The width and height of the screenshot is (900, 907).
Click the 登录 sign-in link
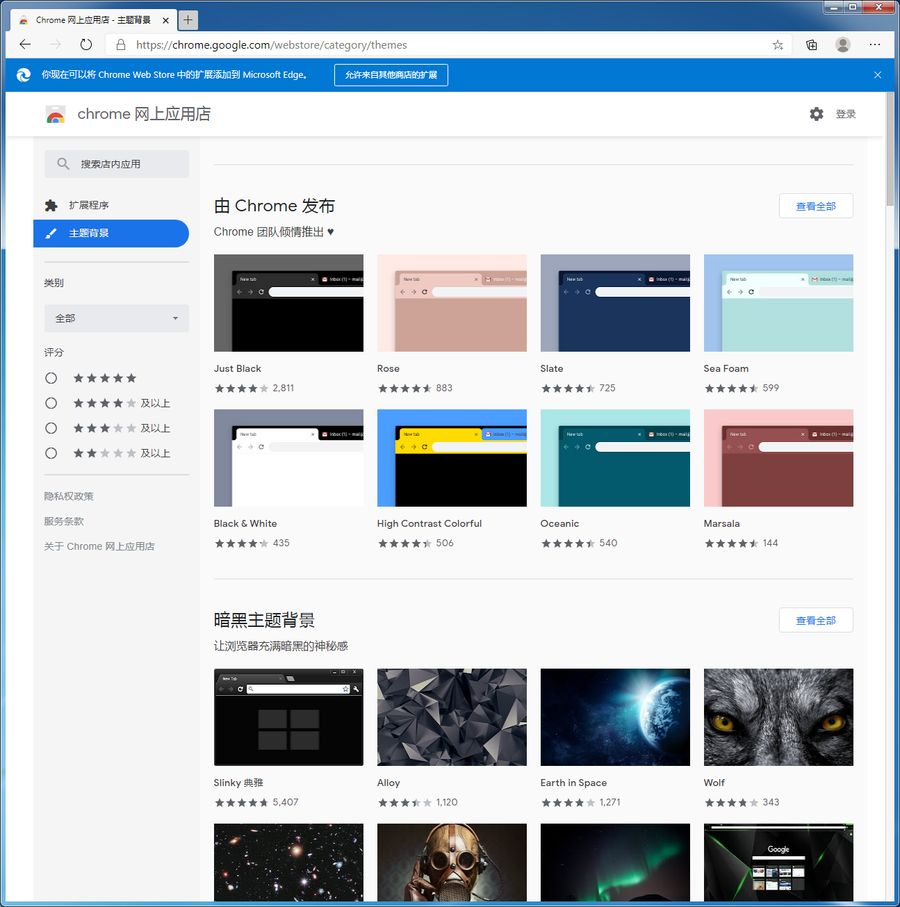coord(846,114)
